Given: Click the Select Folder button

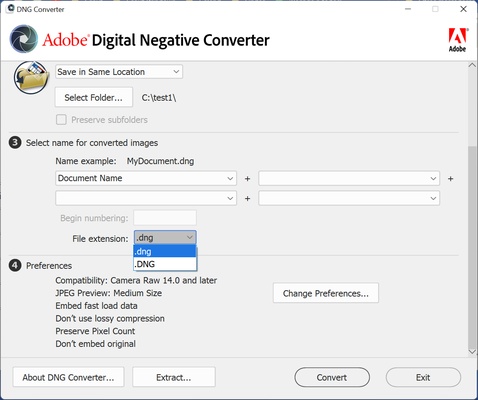Looking at the screenshot, I should 94,97.
